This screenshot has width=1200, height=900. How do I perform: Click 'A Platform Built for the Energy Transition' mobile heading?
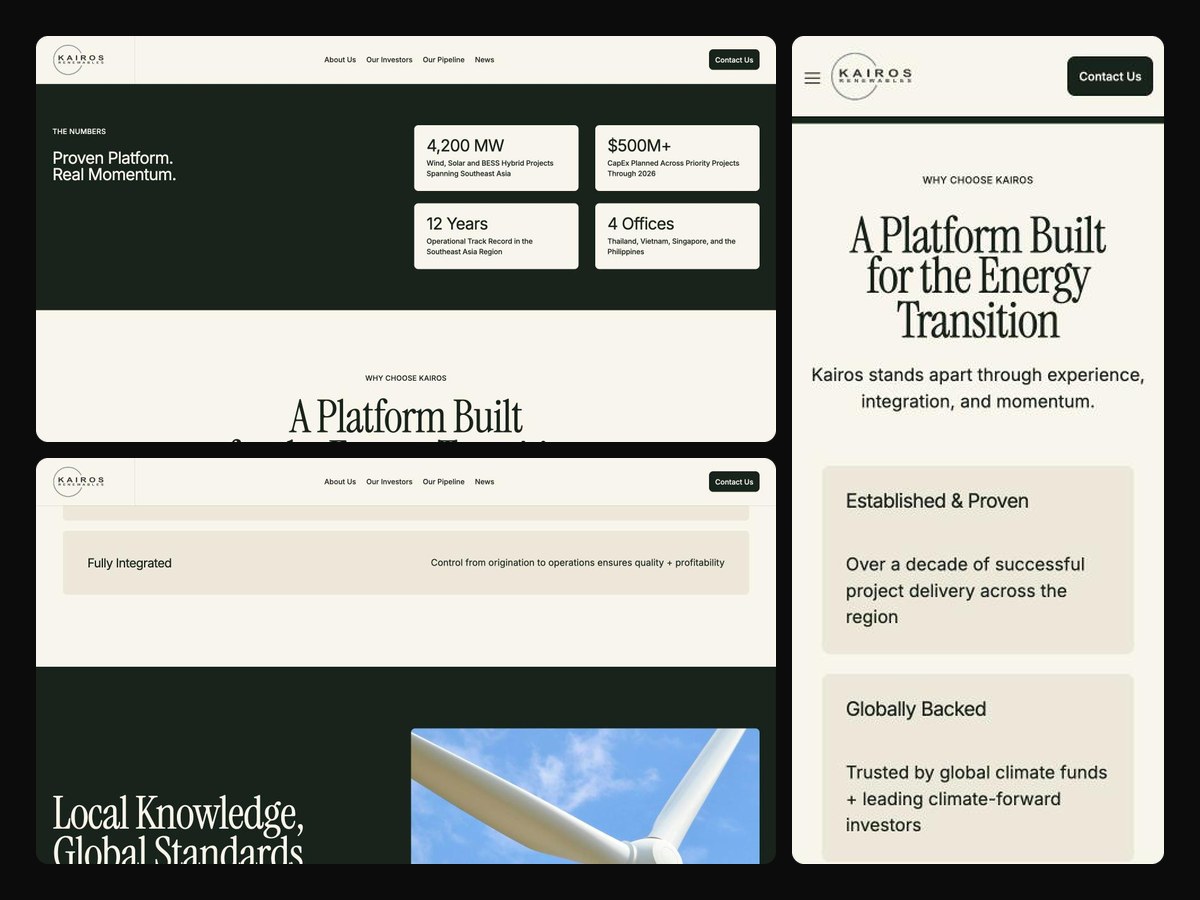pos(978,278)
